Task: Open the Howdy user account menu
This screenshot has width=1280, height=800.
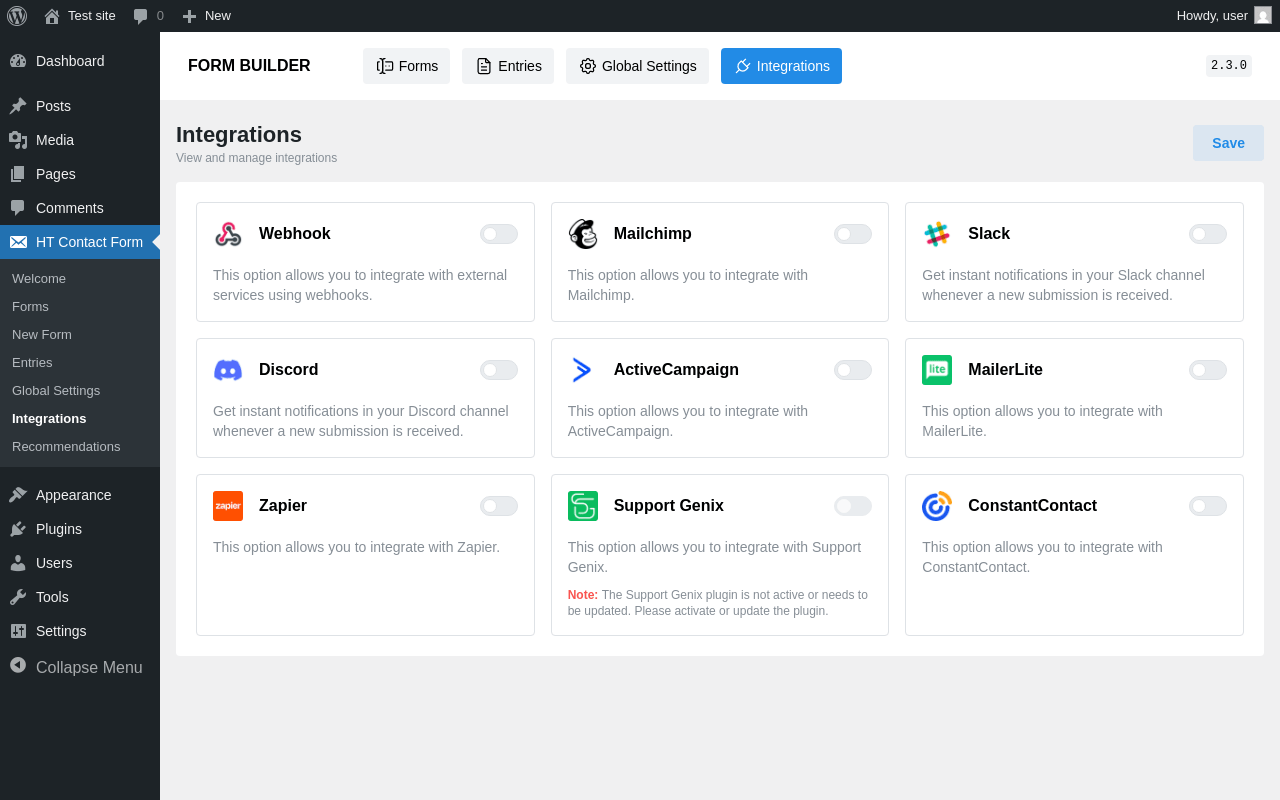Action: [x=1222, y=15]
